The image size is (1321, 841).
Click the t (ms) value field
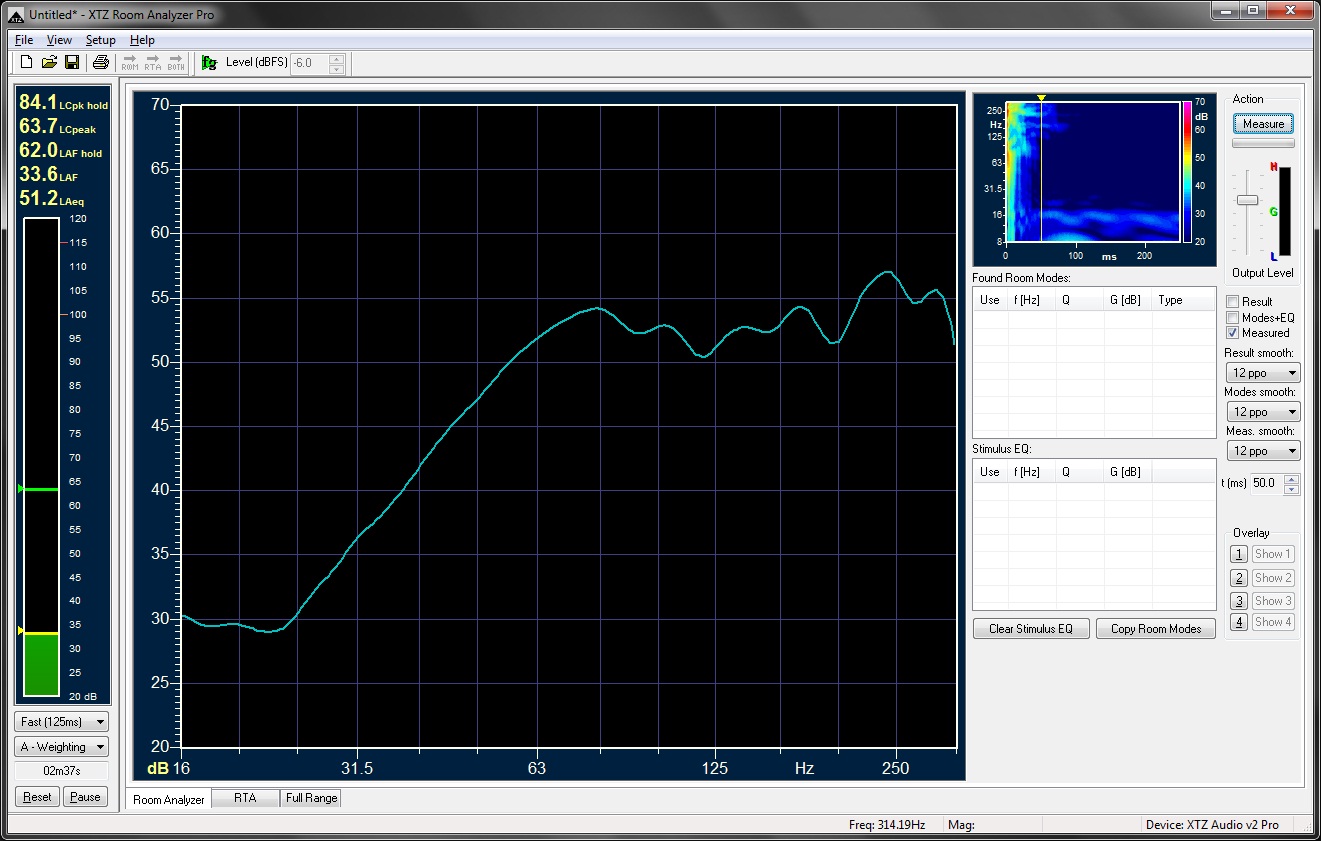[1264, 483]
